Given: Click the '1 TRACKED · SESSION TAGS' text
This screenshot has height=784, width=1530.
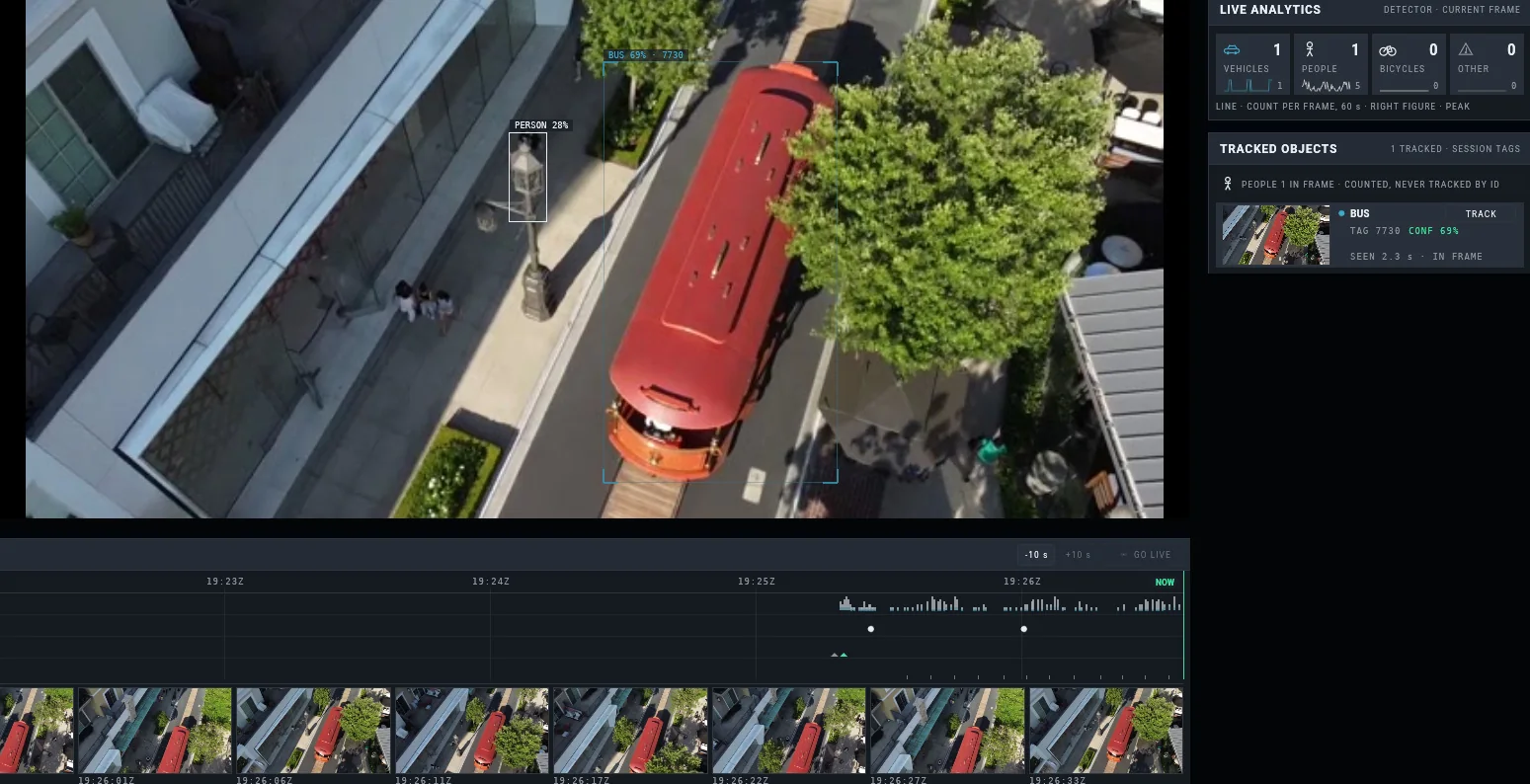Looking at the screenshot, I should tap(1456, 149).
